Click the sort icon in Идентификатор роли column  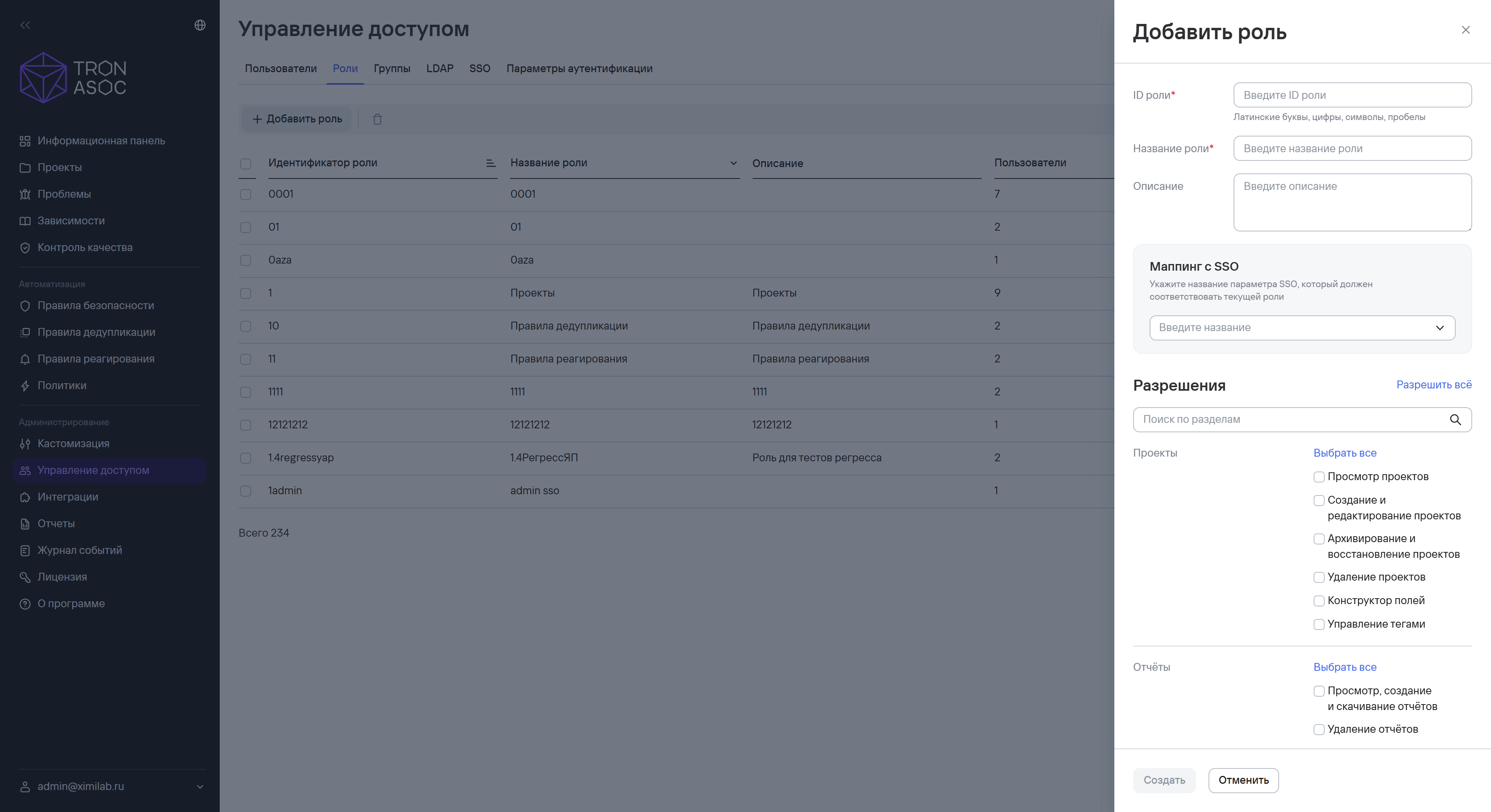point(491,163)
